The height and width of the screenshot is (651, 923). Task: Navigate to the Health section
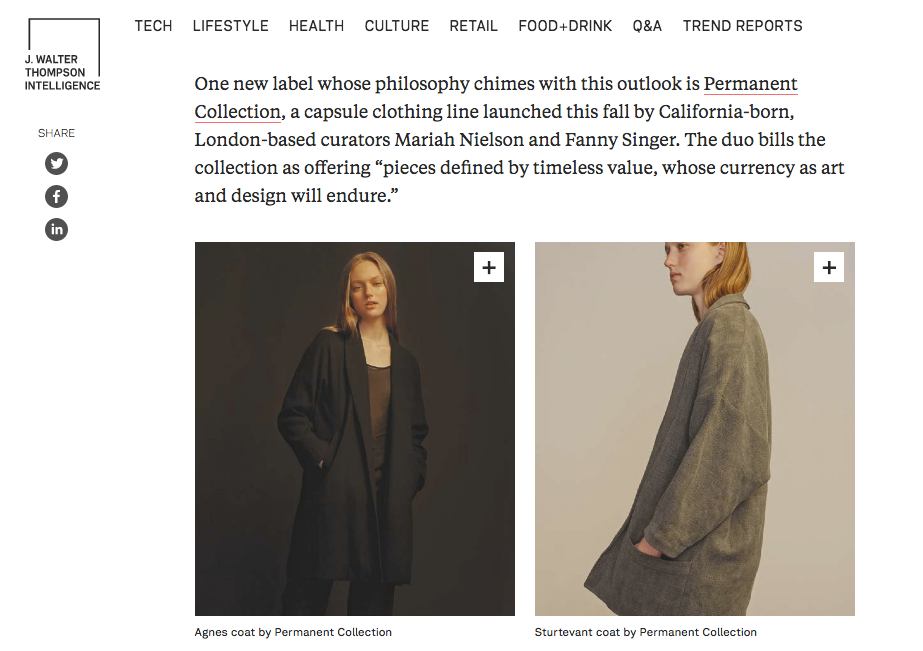pyautogui.click(x=316, y=26)
